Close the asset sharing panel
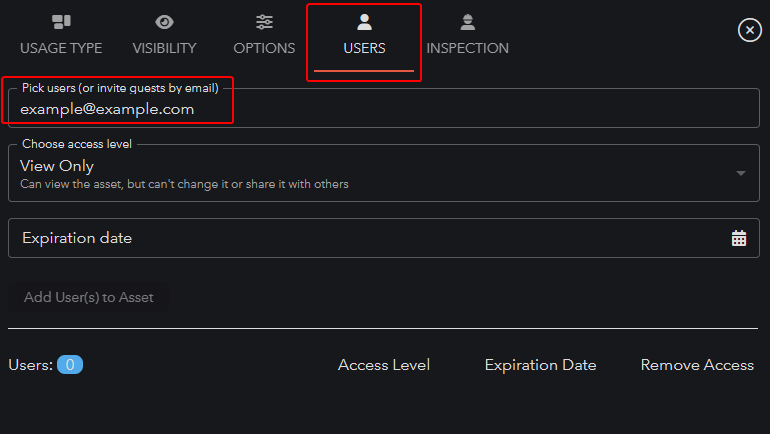Screen dimensions: 770x434 (749, 30)
